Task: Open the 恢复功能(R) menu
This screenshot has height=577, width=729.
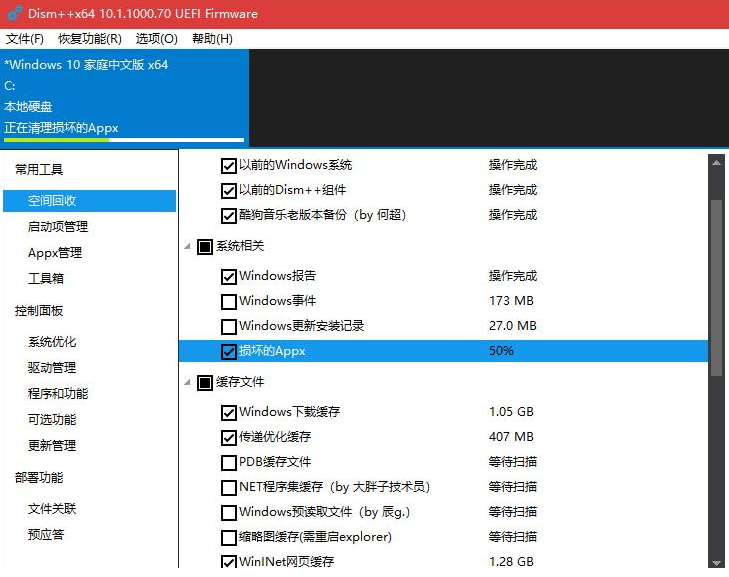Action: [x=90, y=39]
